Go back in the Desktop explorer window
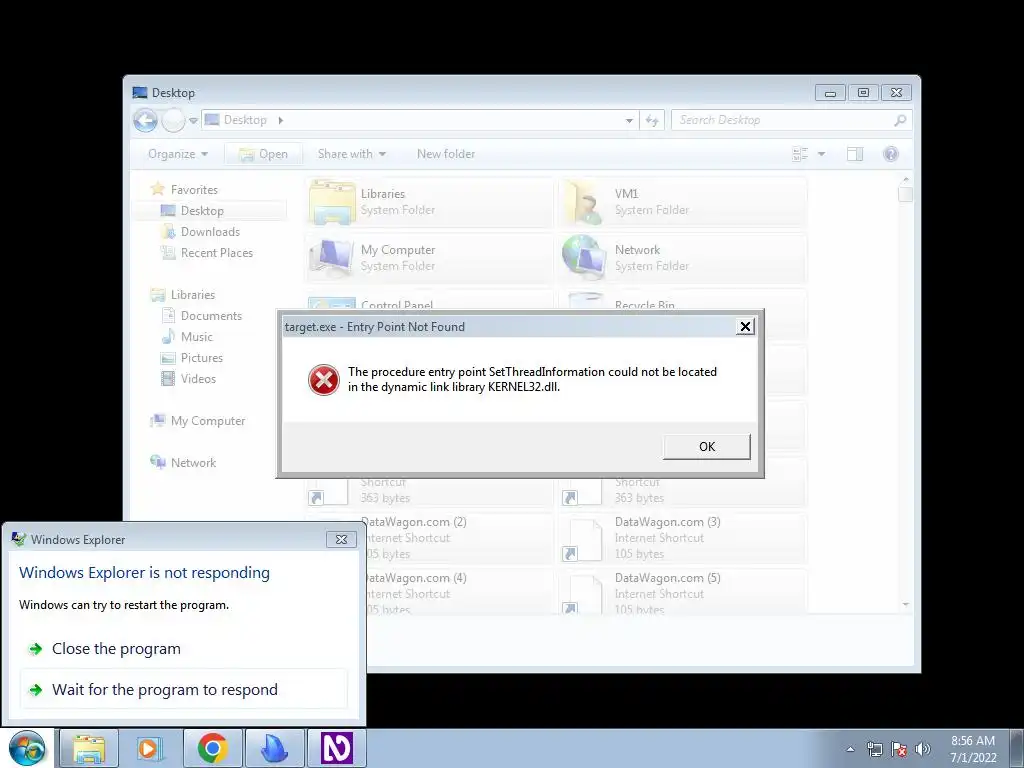Image resolution: width=1024 pixels, height=768 pixels. coord(146,120)
